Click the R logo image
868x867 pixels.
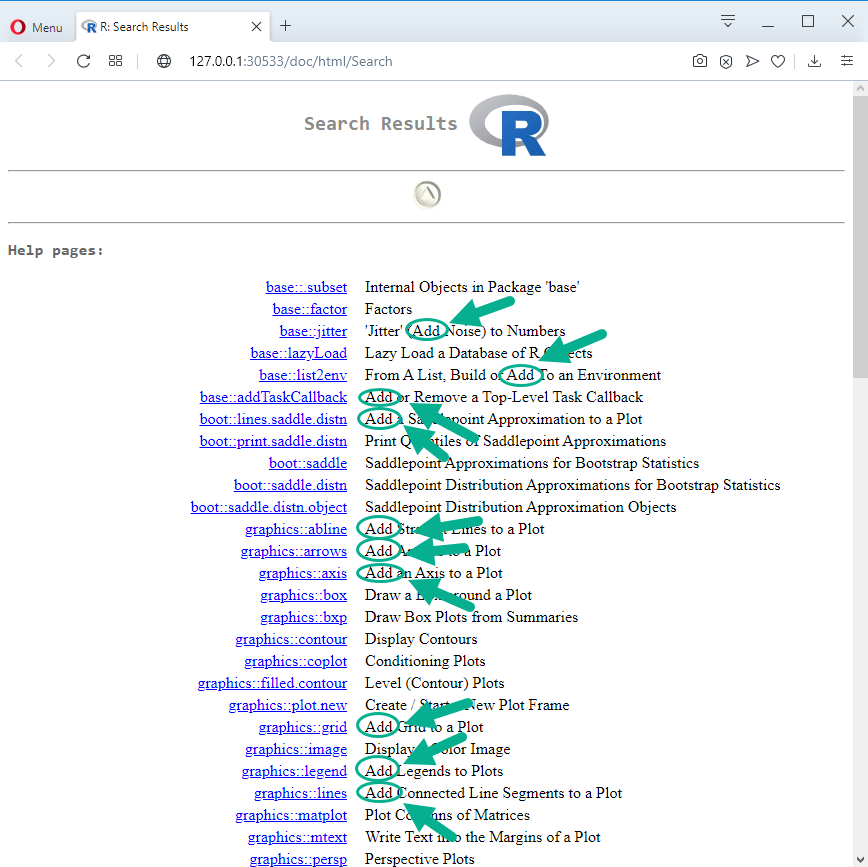(509, 125)
